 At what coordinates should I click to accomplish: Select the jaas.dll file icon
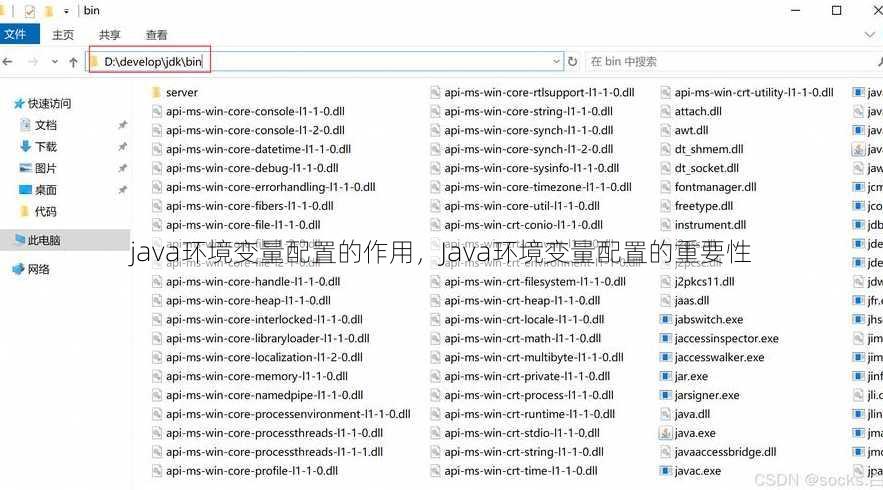666,300
